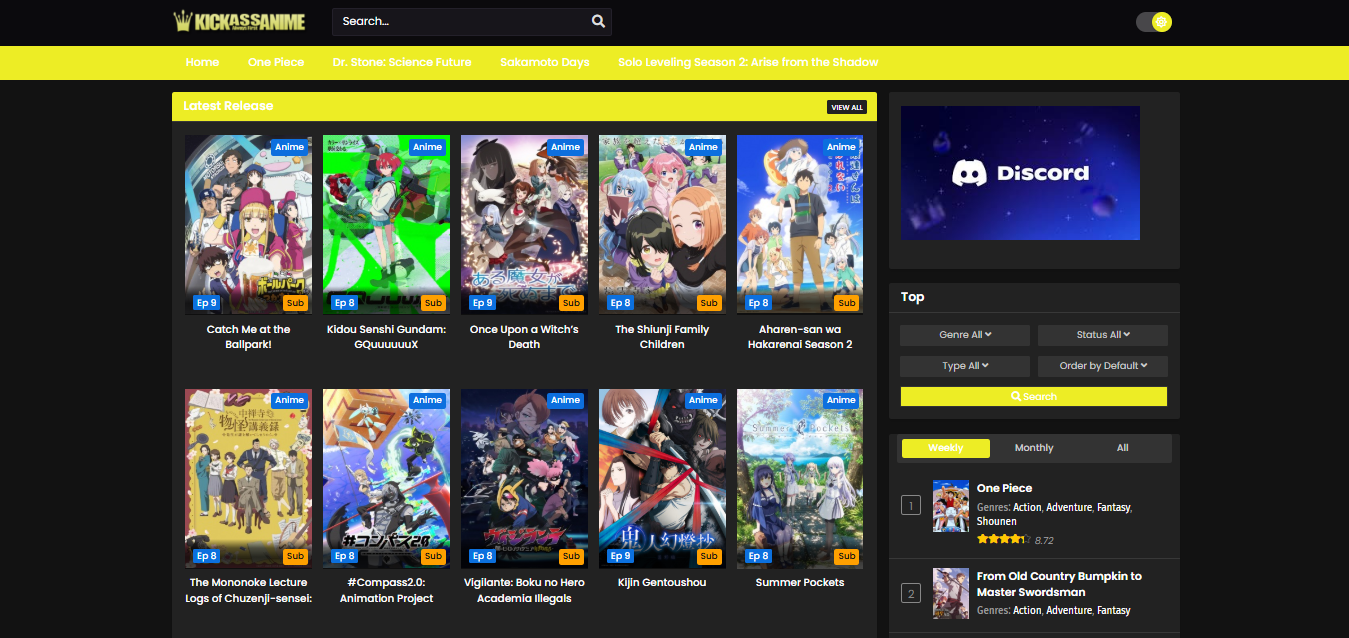Click the title Kijin Gentoushou
1349x638 pixels.
pyautogui.click(x=662, y=583)
